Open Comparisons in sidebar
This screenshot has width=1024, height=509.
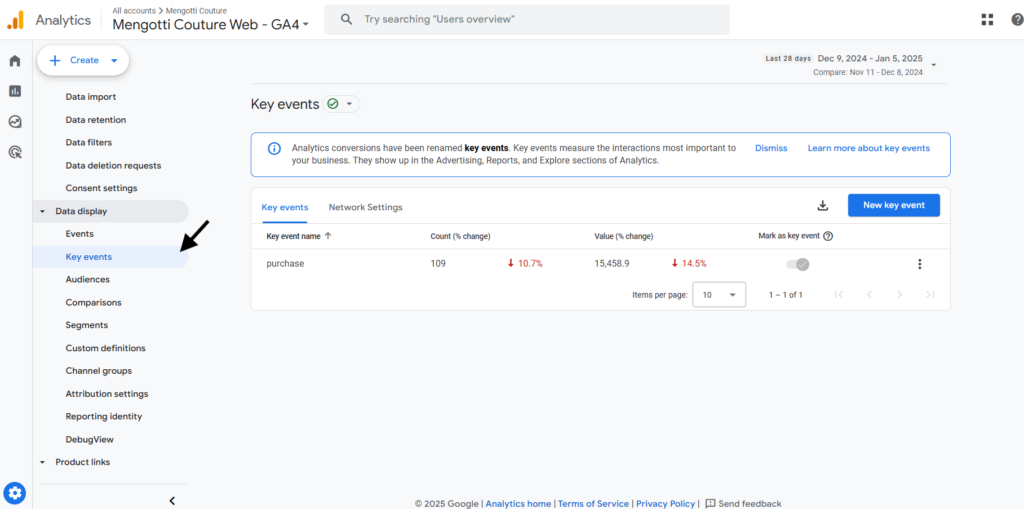coord(93,303)
